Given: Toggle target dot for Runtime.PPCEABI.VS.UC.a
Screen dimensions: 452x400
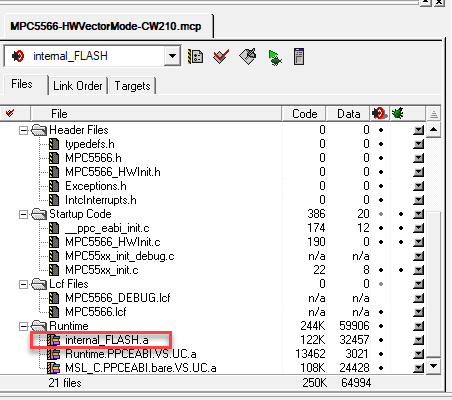Looking at the screenshot, I should [381, 354].
